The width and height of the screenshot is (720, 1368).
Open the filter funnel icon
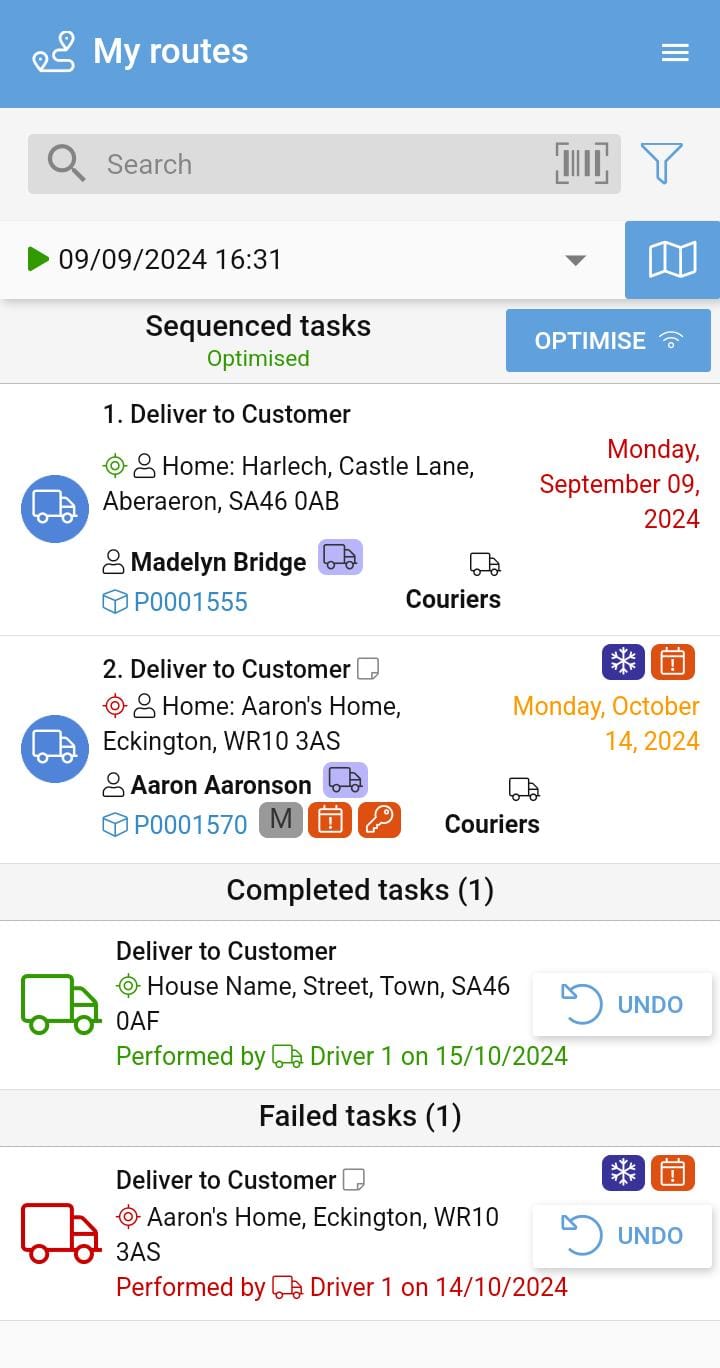coord(661,163)
